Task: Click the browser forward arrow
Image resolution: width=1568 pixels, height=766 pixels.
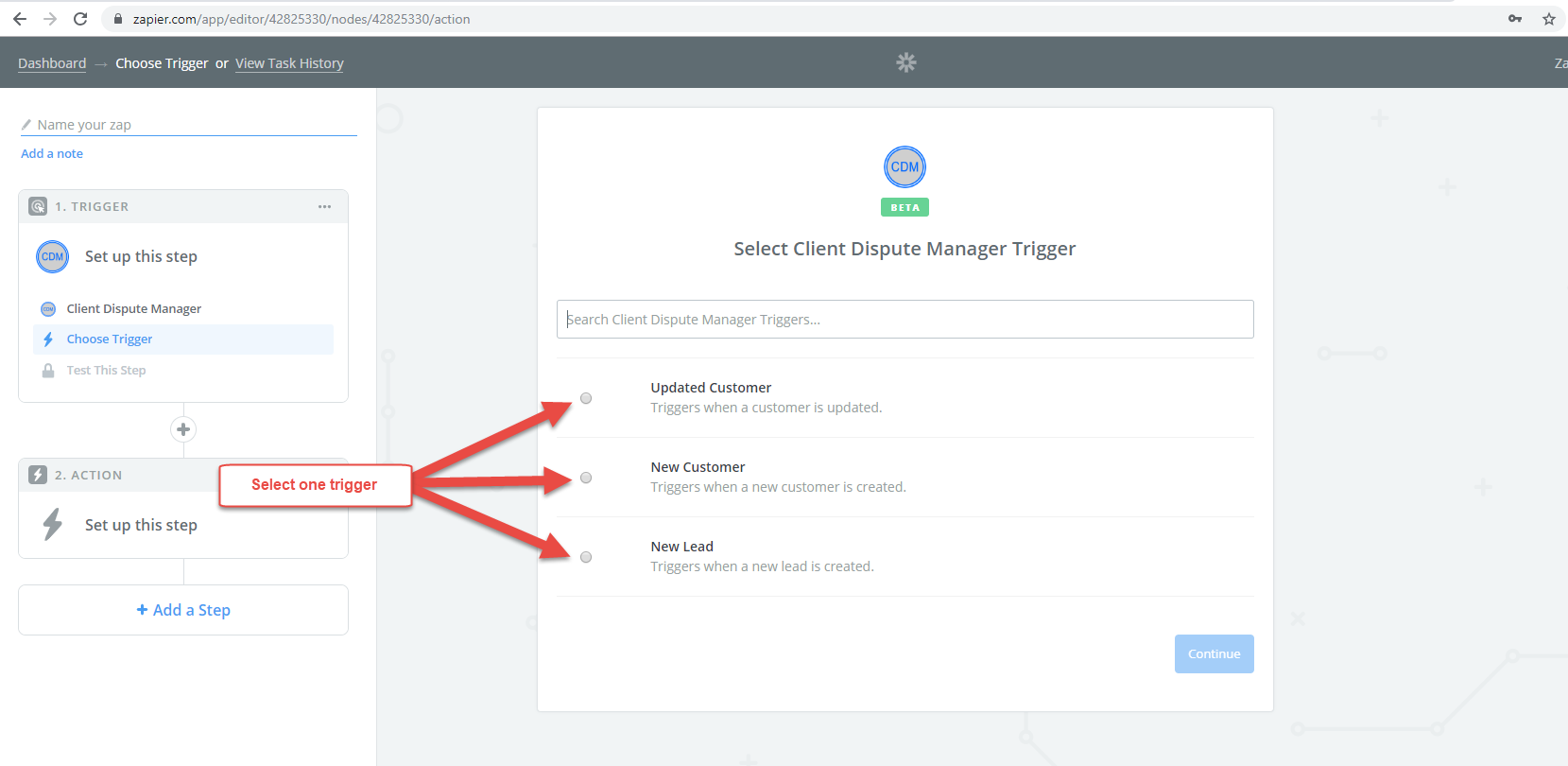Action: coord(50,19)
